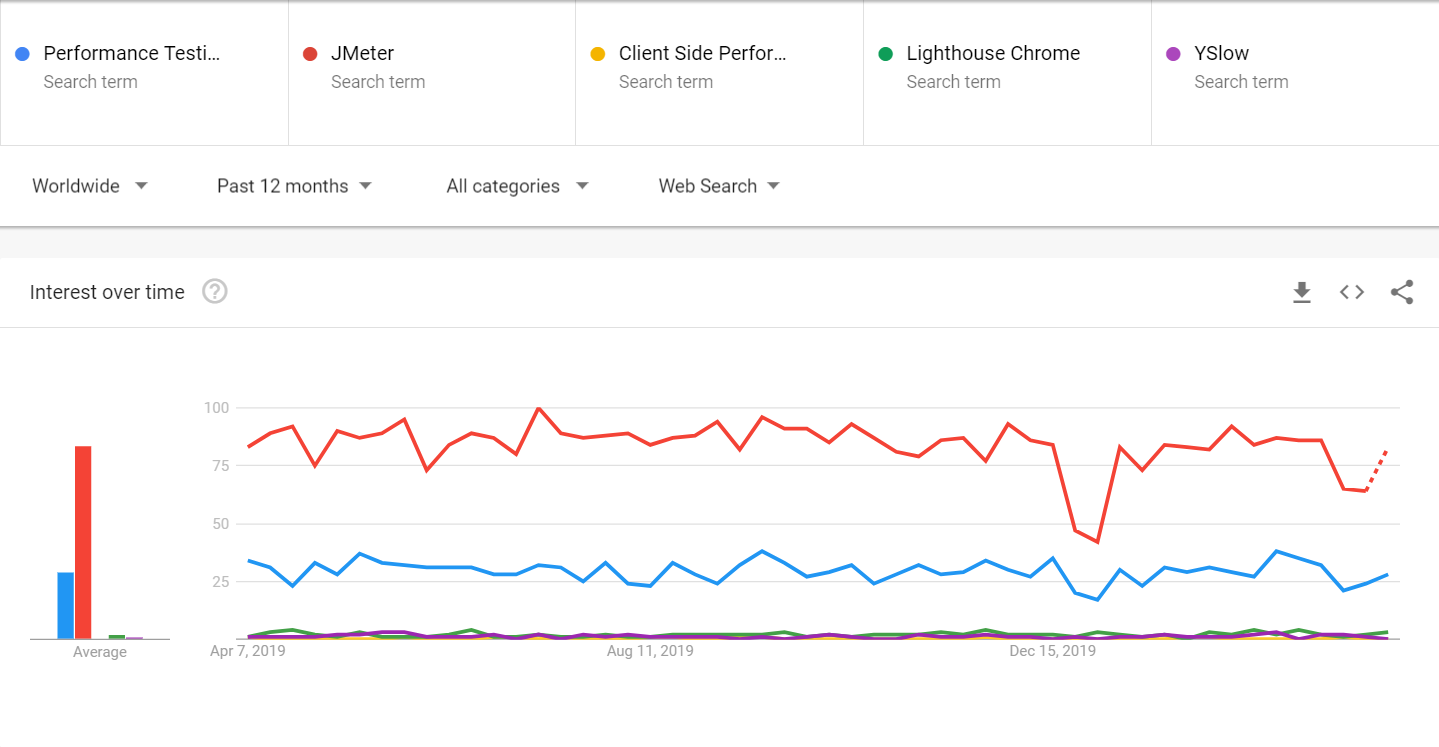This screenshot has width=1439, height=747.
Task: Click the blue Performance Testing indicator dot
Action: 20,53
